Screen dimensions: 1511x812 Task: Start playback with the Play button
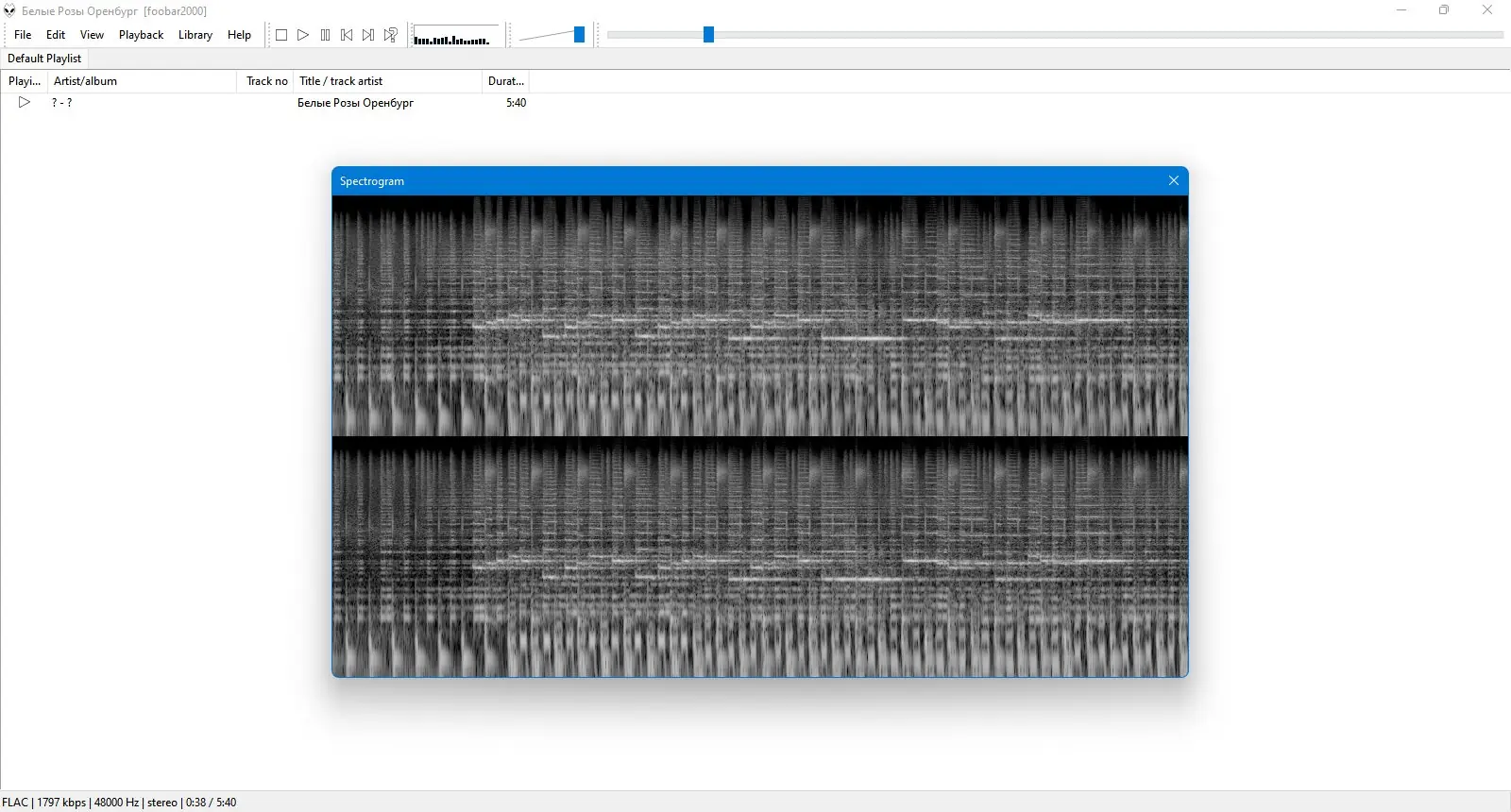coord(303,35)
